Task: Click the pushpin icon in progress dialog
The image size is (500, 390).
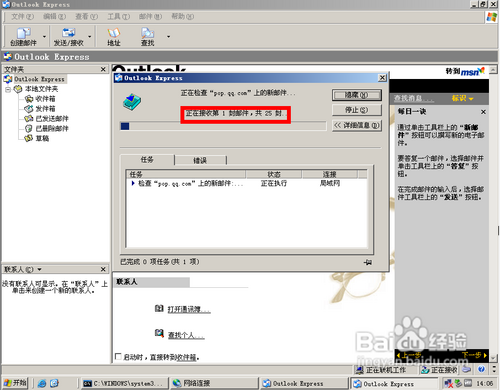Action: pyautogui.click(x=368, y=262)
